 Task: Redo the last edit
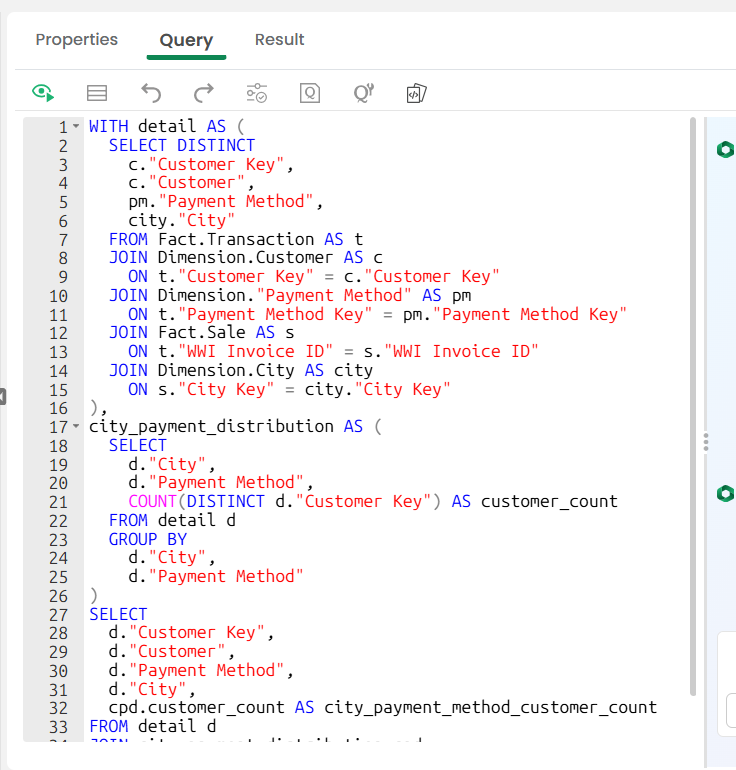tap(204, 93)
